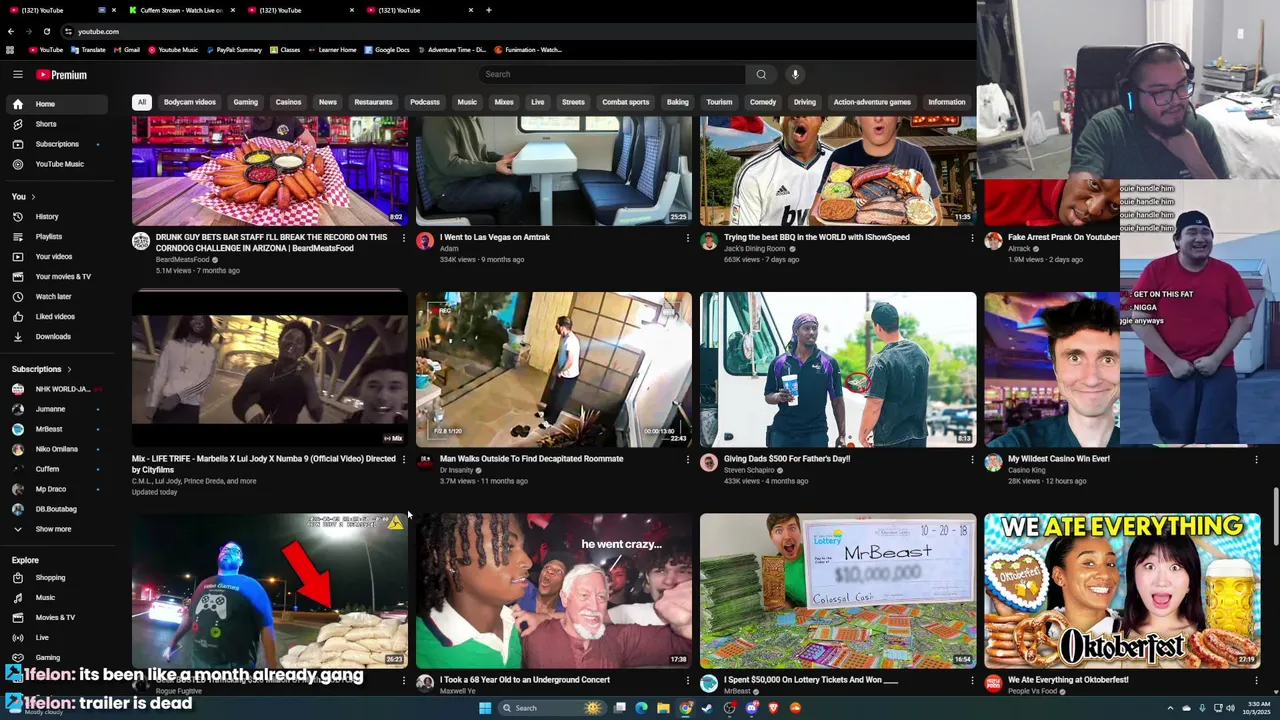Open File Explorer from taskbar
This screenshot has height=720, width=1280.
click(x=663, y=708)
